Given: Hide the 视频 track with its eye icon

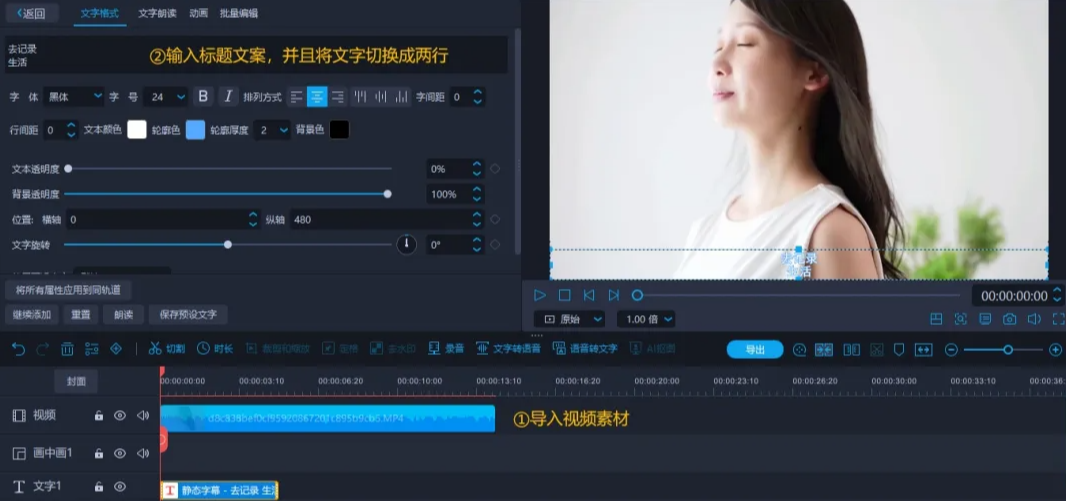Looking at the screenshot, I should point(120,415).
